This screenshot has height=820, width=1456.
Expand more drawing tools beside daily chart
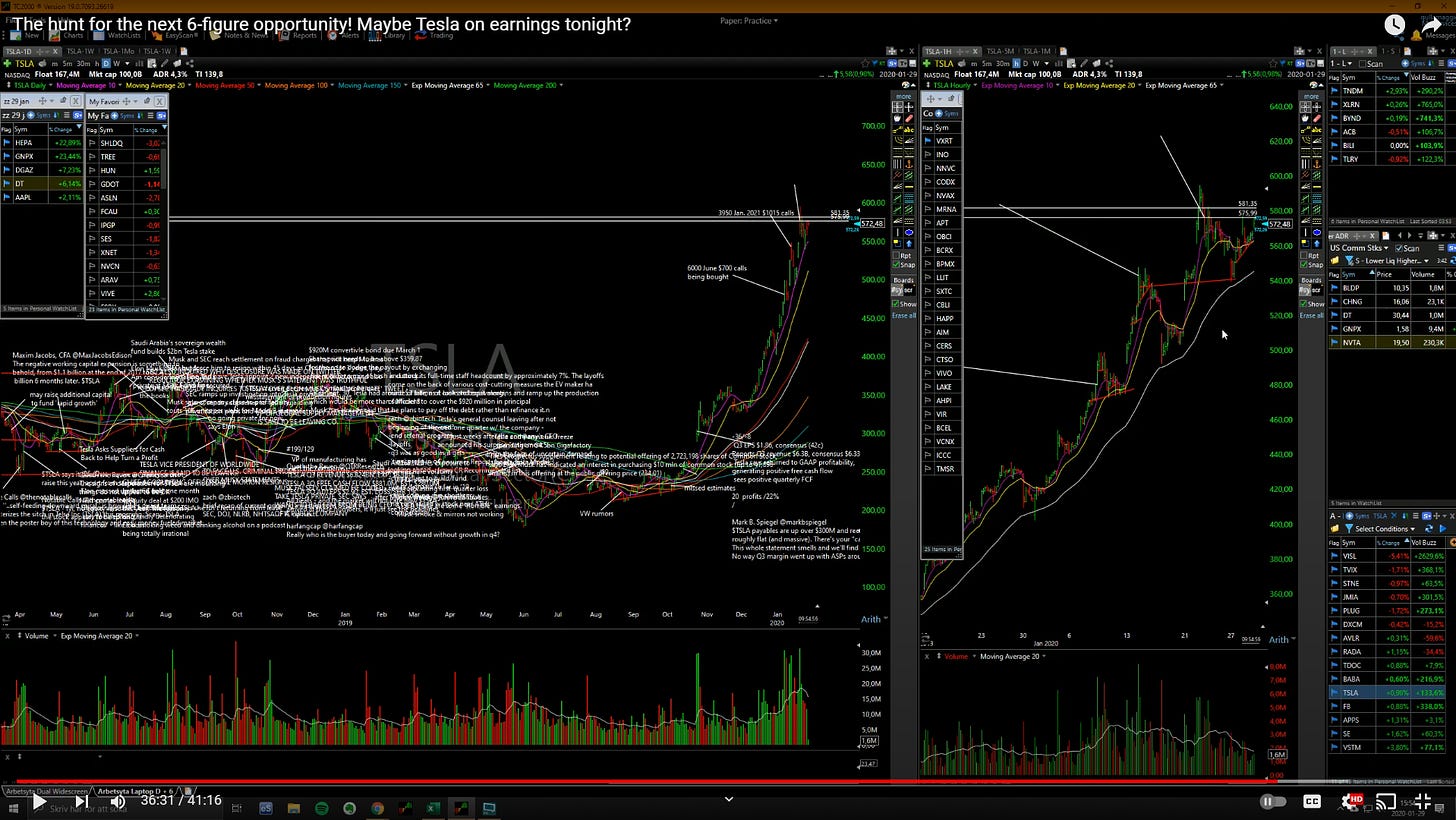[x=904, y=97]
